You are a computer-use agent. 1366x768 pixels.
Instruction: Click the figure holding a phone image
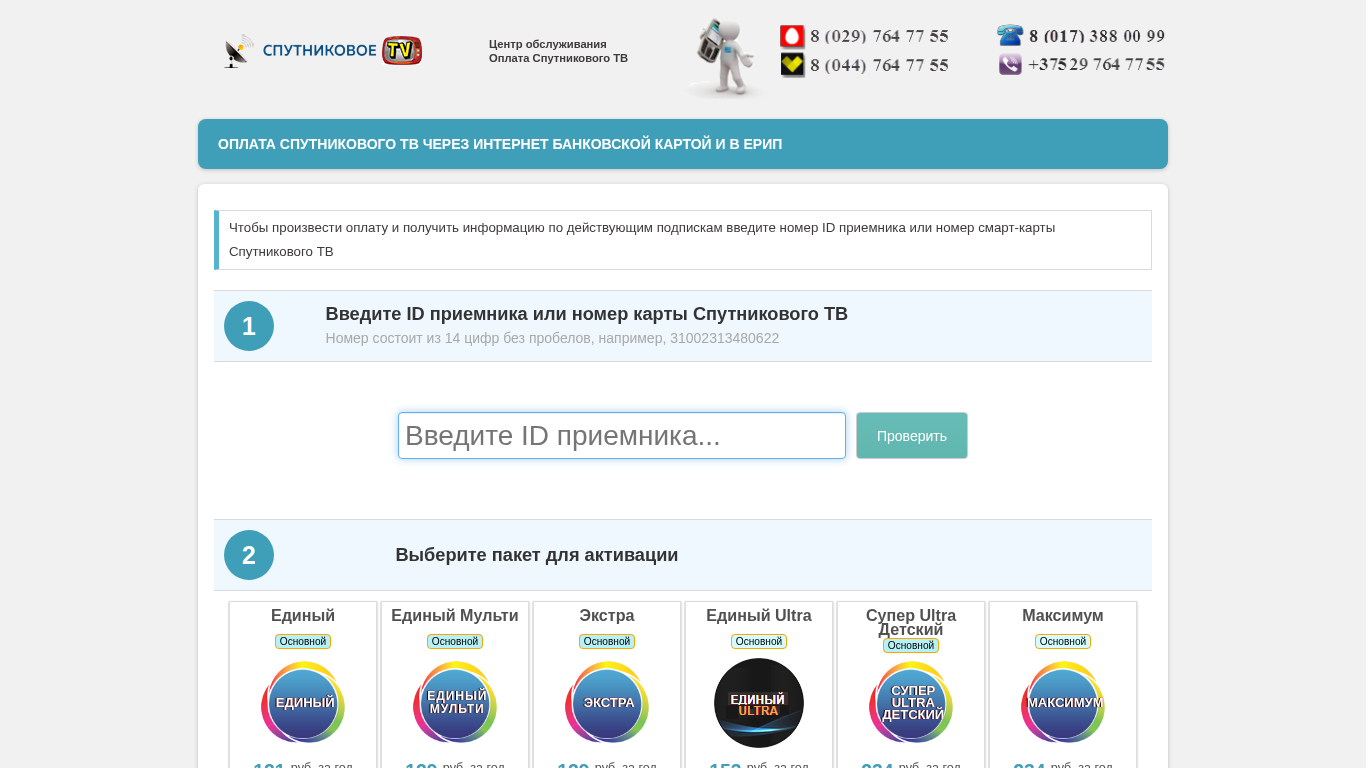725,57
